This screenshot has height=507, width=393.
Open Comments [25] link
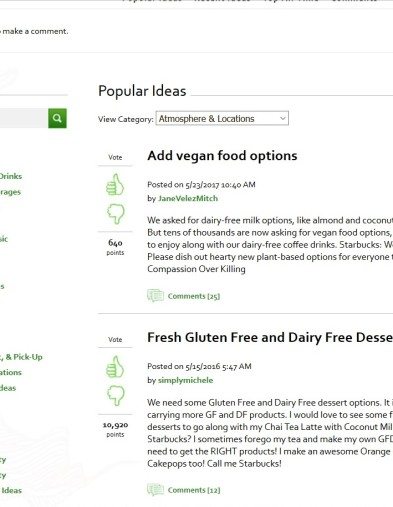(x=194, y=296)
